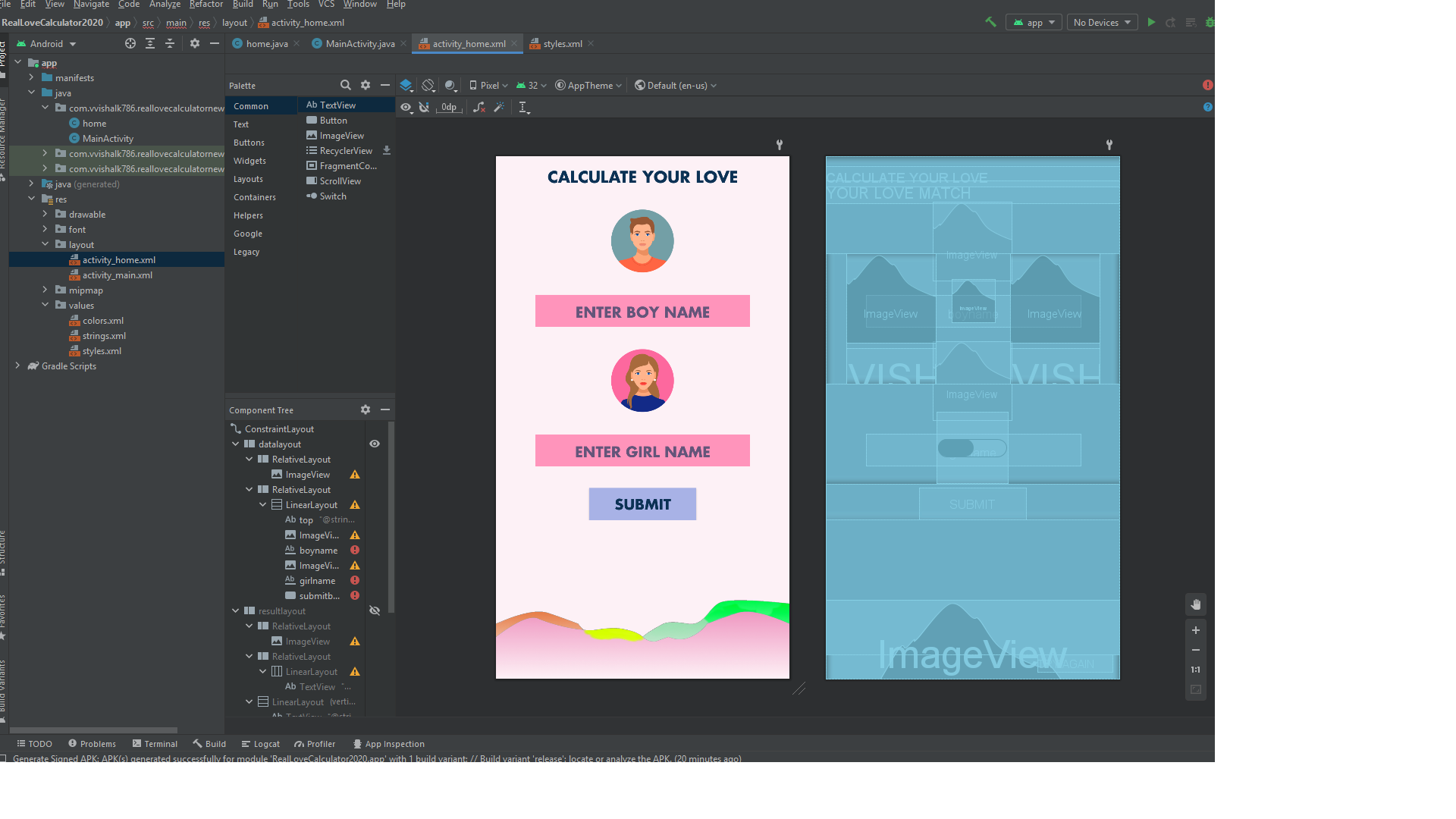
Task: Open the Refactor menu
Action: [x=206, y=5]
